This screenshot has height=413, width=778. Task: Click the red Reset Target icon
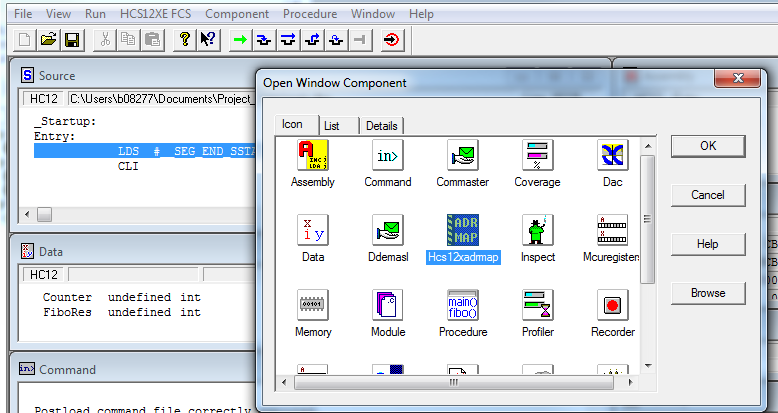[392, 40]
